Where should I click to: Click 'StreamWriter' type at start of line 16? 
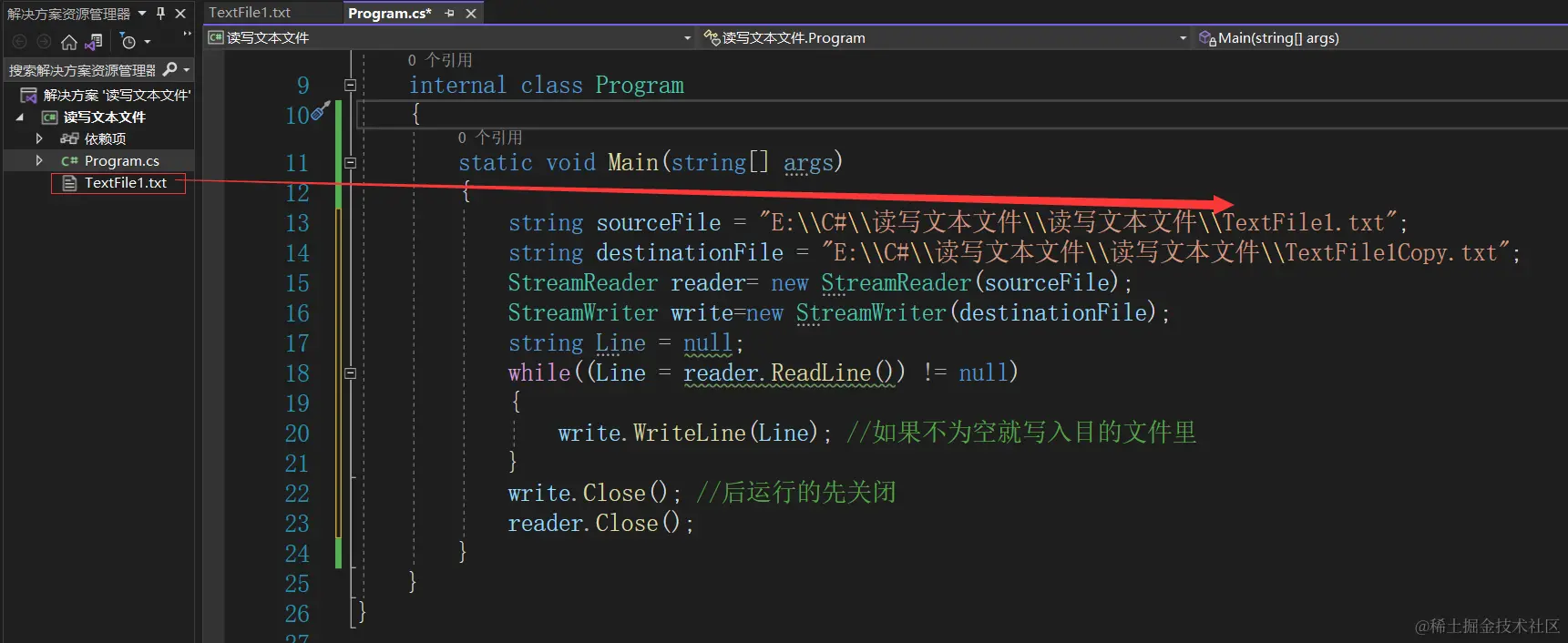pos(583,313)
